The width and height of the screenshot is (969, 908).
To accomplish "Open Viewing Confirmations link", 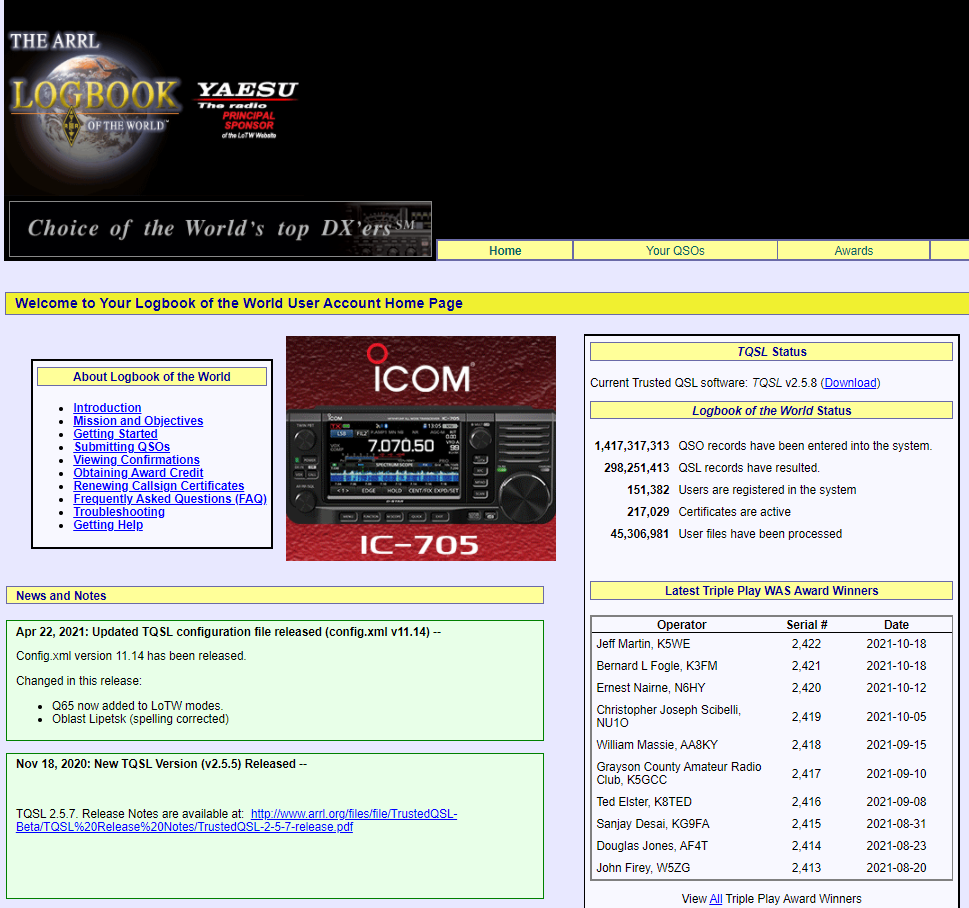I will pyautogui.click(x=136, y=460).
